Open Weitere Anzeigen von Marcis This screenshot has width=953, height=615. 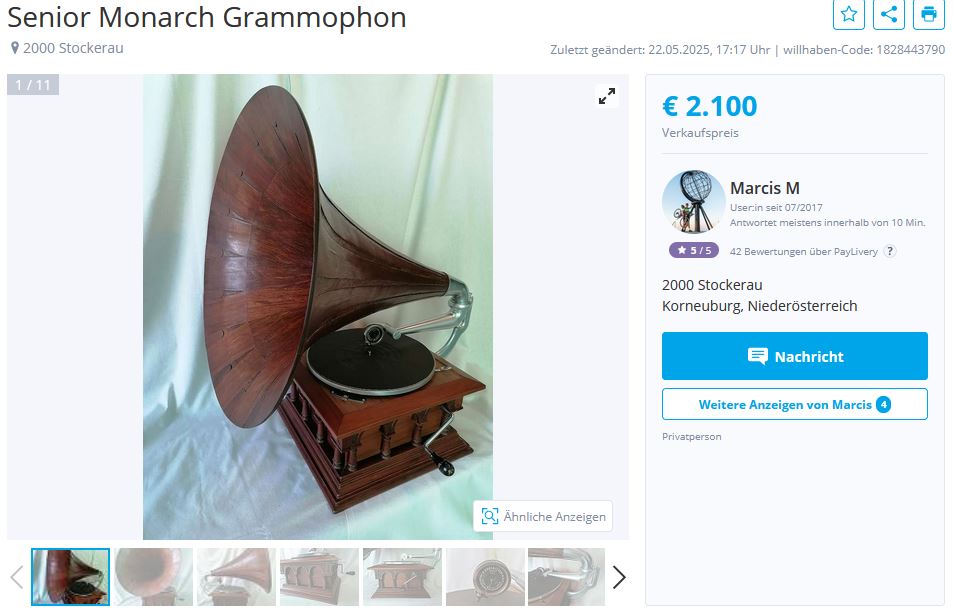pyautogui.click(x=794, y=404)
